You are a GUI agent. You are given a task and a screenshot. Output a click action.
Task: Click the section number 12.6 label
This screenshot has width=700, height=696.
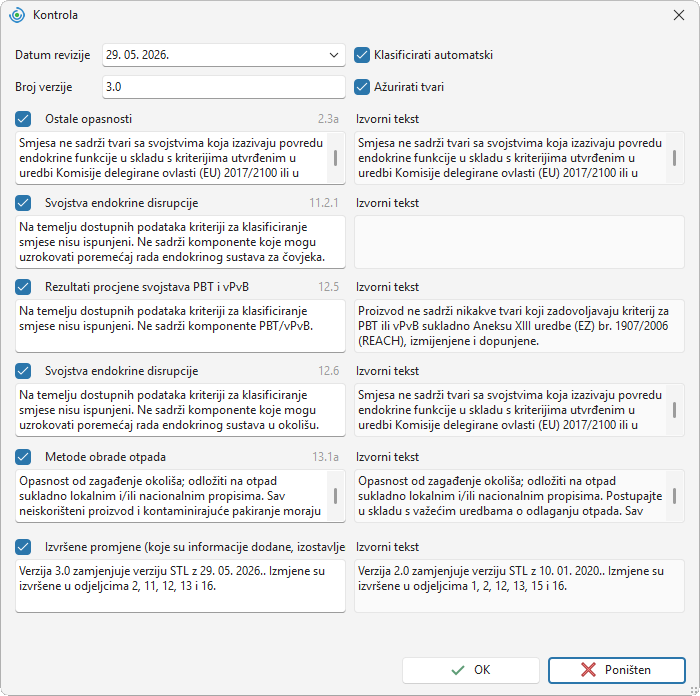329,371
